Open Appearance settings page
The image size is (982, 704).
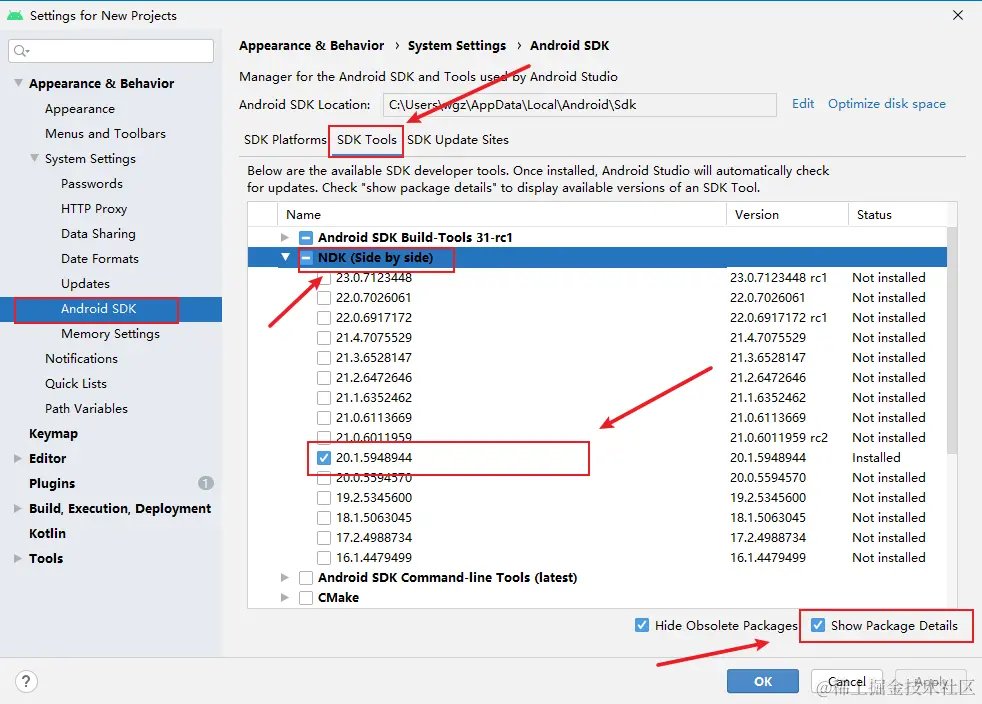coord(80,108)
